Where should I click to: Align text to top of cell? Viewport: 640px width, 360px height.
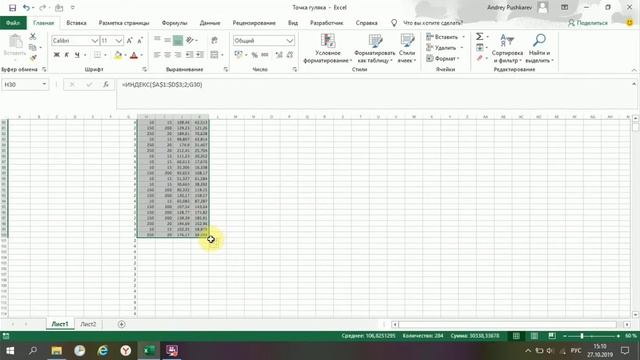pos(157,40)
